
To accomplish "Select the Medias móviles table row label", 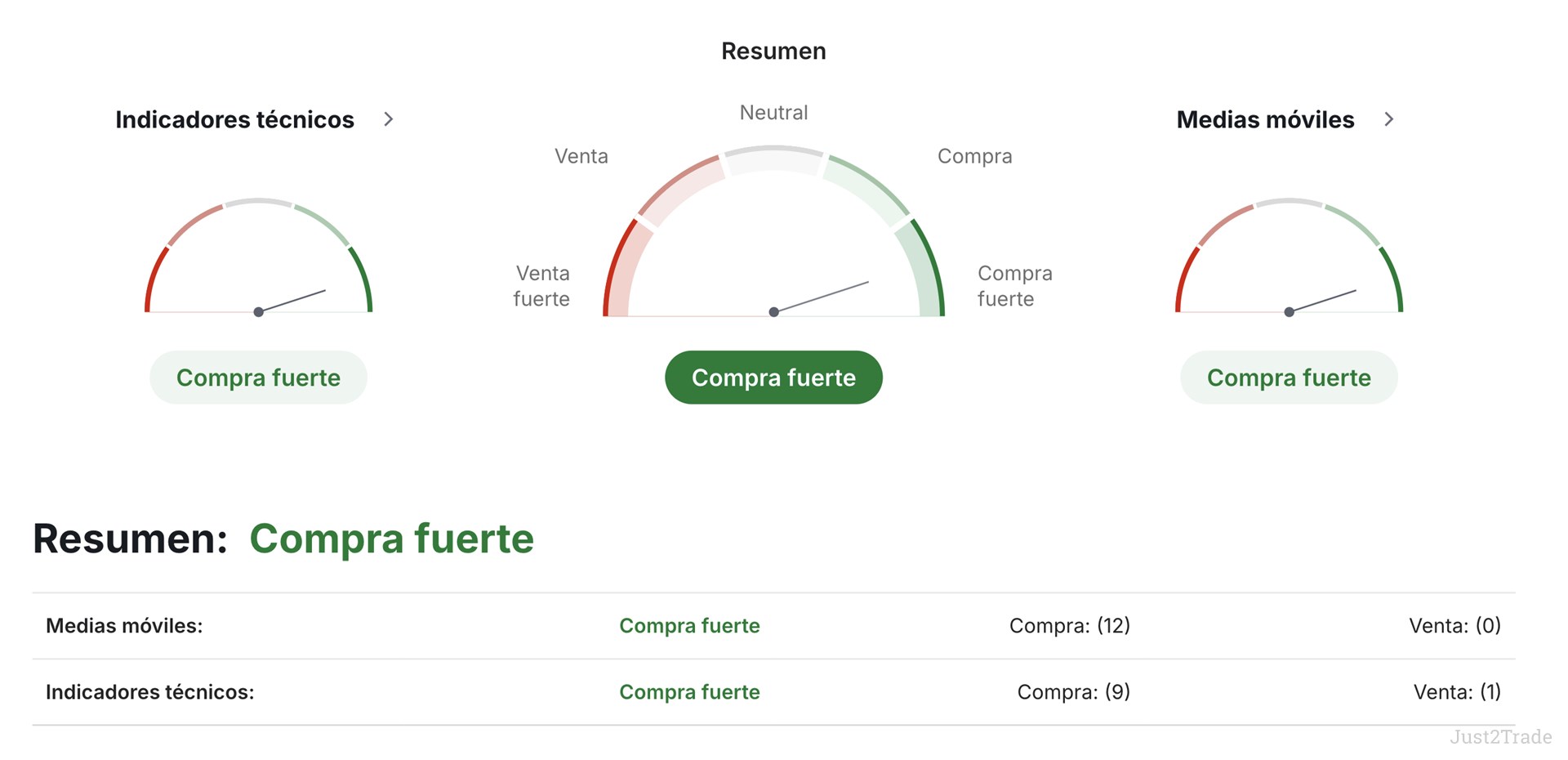I will [x=124, y=626].
